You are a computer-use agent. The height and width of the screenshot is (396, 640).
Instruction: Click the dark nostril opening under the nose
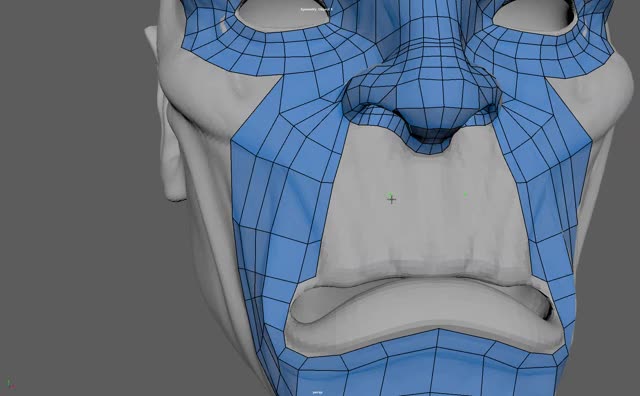tap(429, 132)
